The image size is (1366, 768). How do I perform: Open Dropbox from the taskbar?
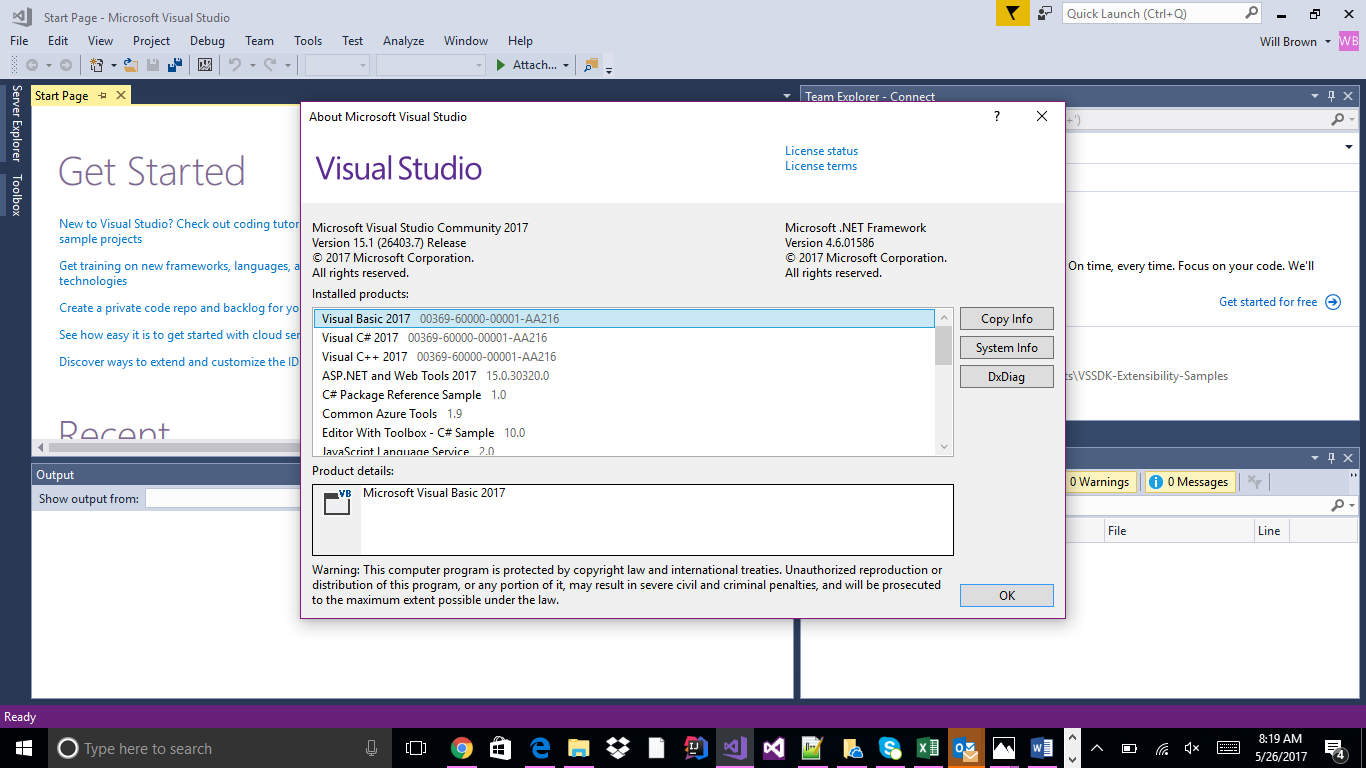click(x=617, y=747)
